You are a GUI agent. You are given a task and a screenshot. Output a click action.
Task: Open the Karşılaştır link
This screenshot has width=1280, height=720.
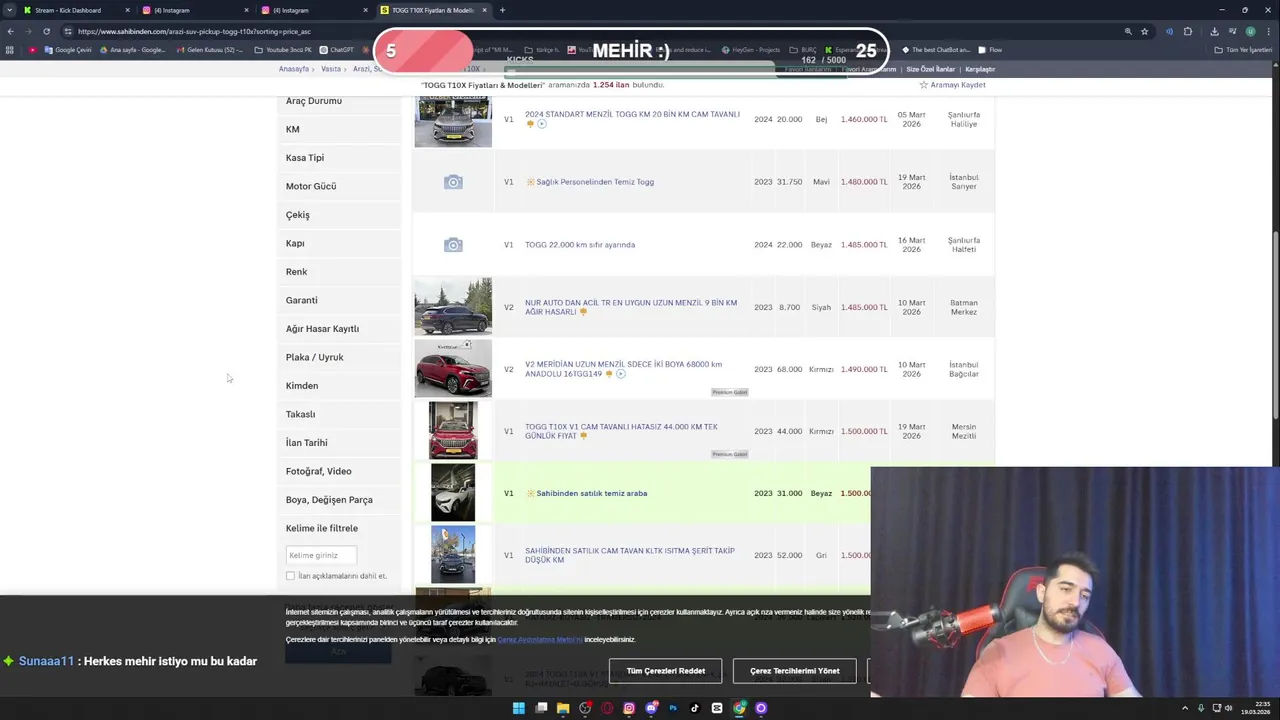(x=980, y=69)
